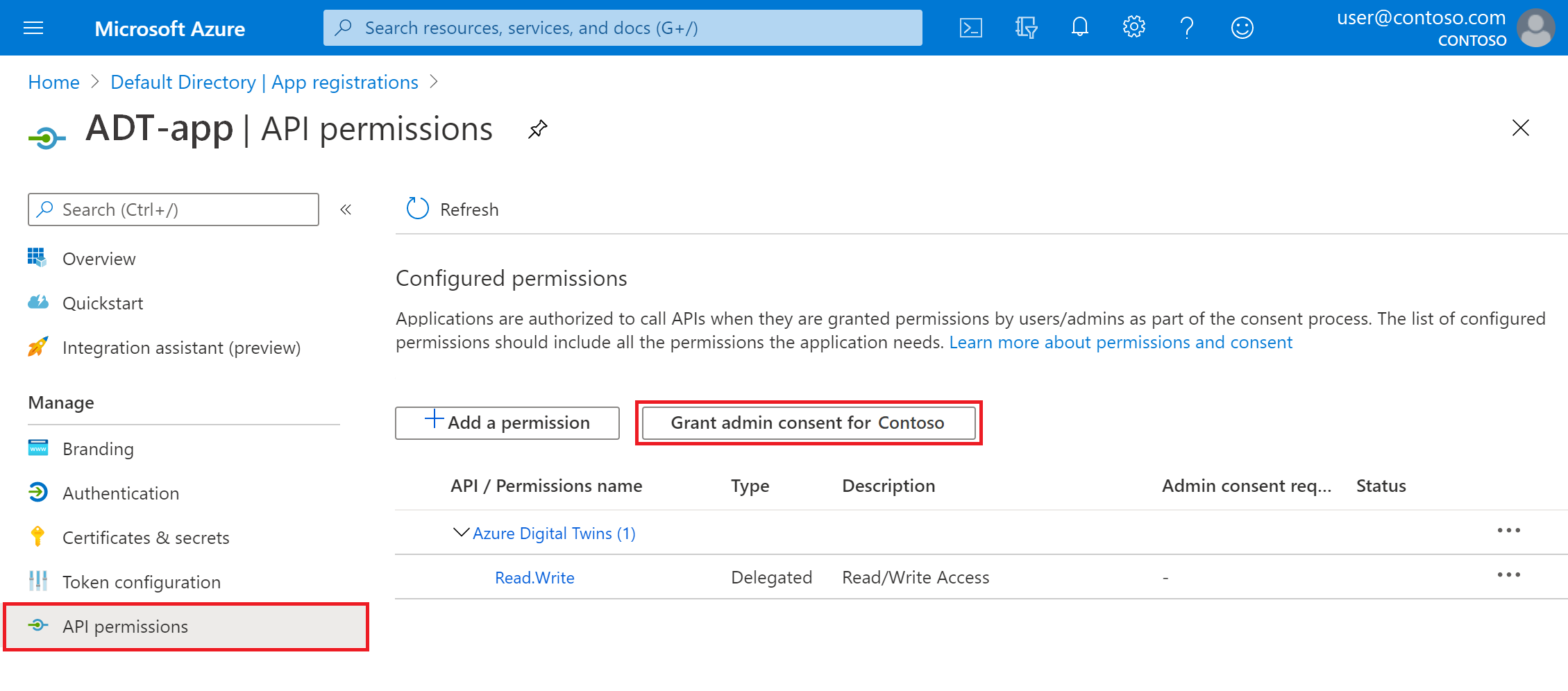Click Grant admin consent for Contoso
The height and width of the screenshot is (691, 1568).
point(809,423)
